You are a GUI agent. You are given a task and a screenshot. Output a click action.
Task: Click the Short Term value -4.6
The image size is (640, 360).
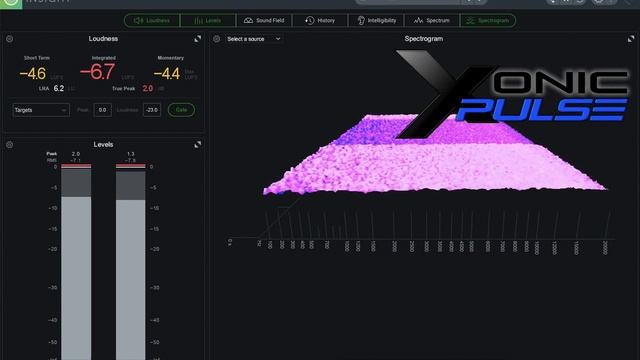click(x=33, y=74)
